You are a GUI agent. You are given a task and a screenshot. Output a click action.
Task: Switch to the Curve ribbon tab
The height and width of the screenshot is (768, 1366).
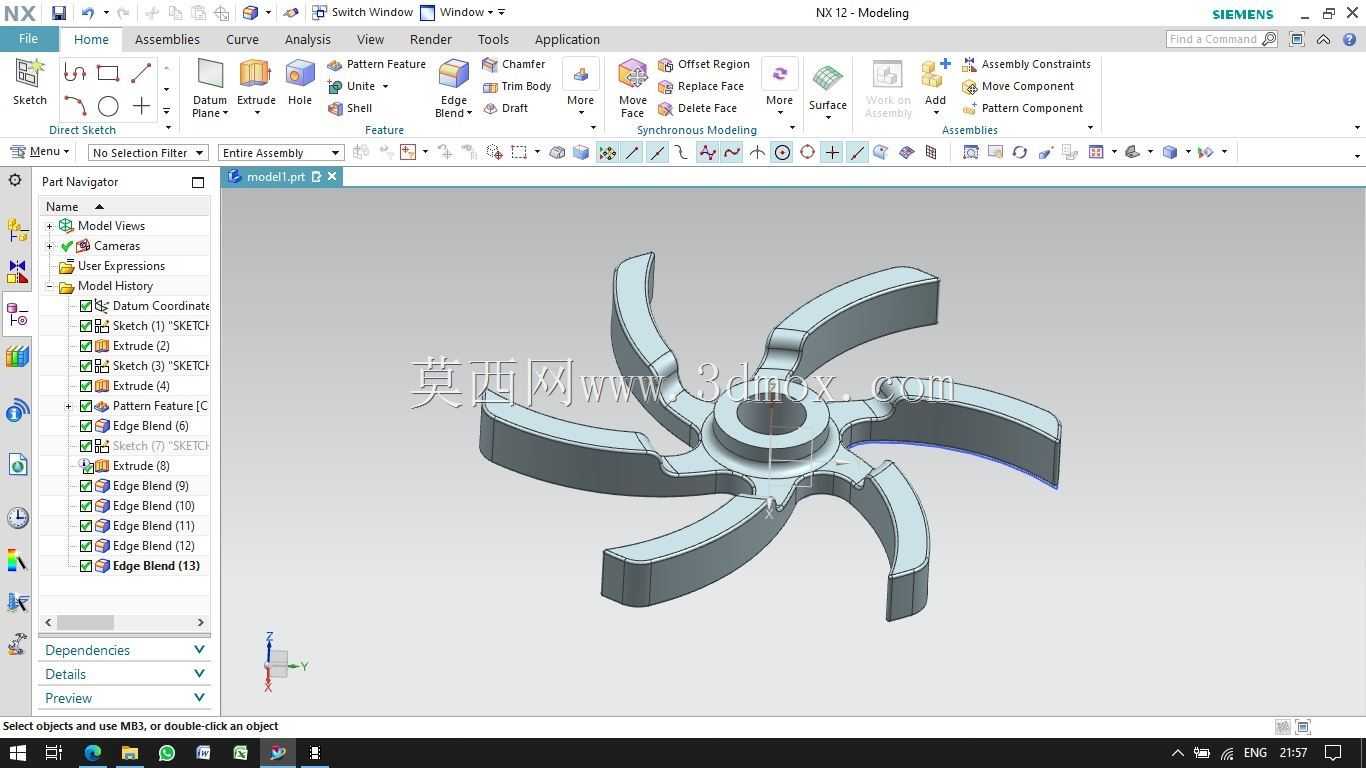(x=242, y=39)
